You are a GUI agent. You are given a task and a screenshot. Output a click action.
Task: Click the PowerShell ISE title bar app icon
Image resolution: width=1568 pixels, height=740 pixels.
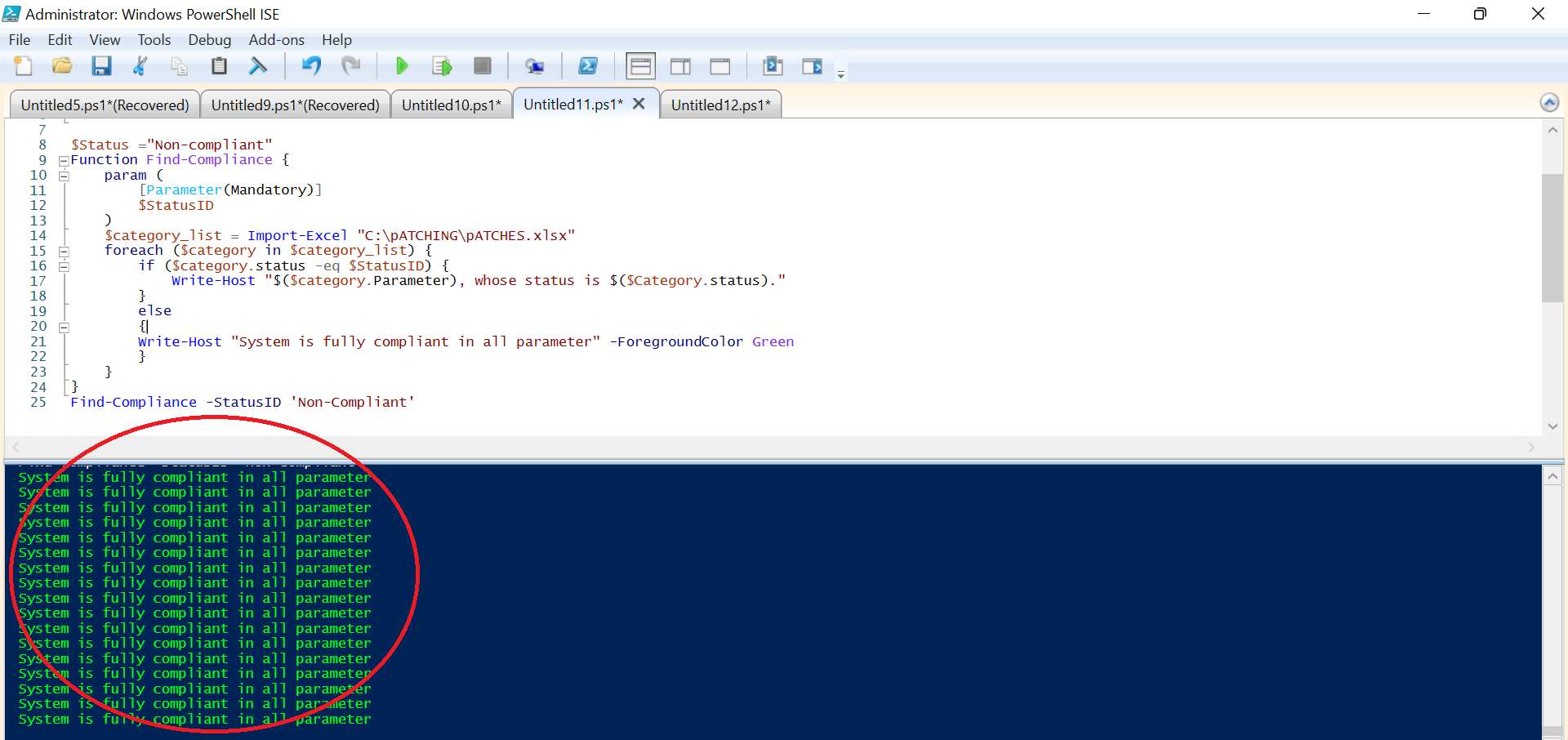point(11,14)
